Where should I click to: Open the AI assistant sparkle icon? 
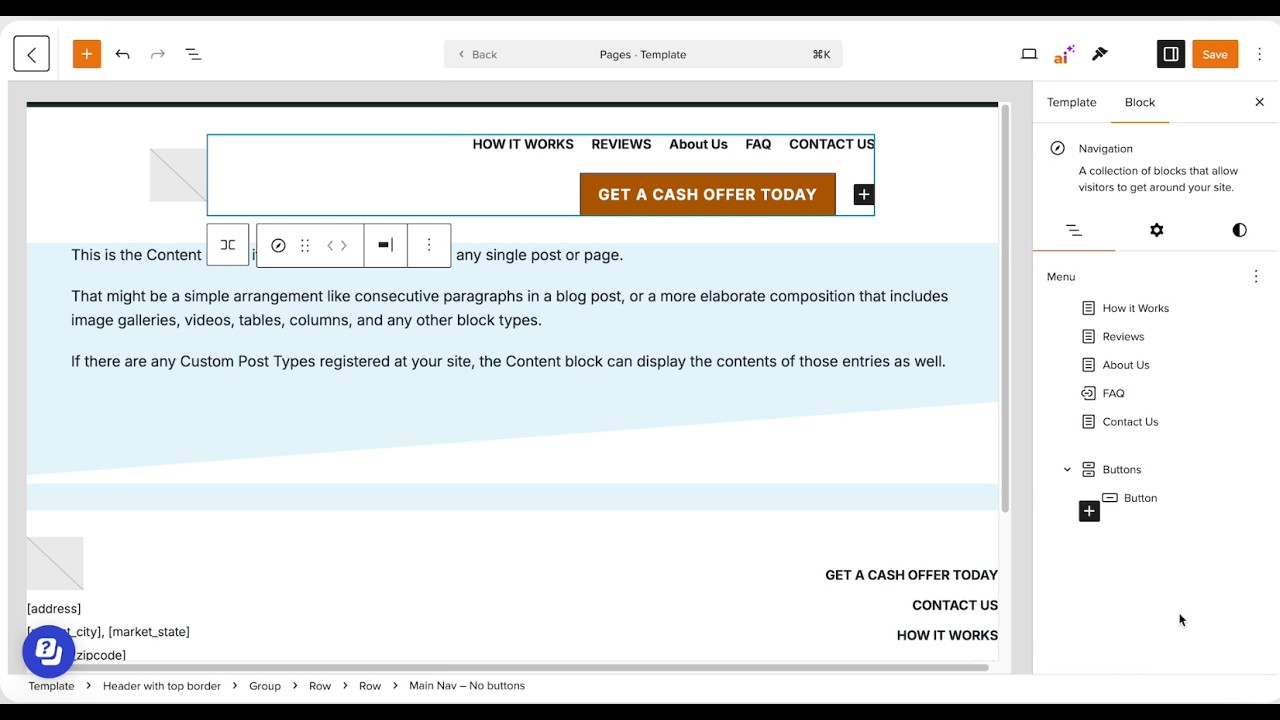[1064, 54]
